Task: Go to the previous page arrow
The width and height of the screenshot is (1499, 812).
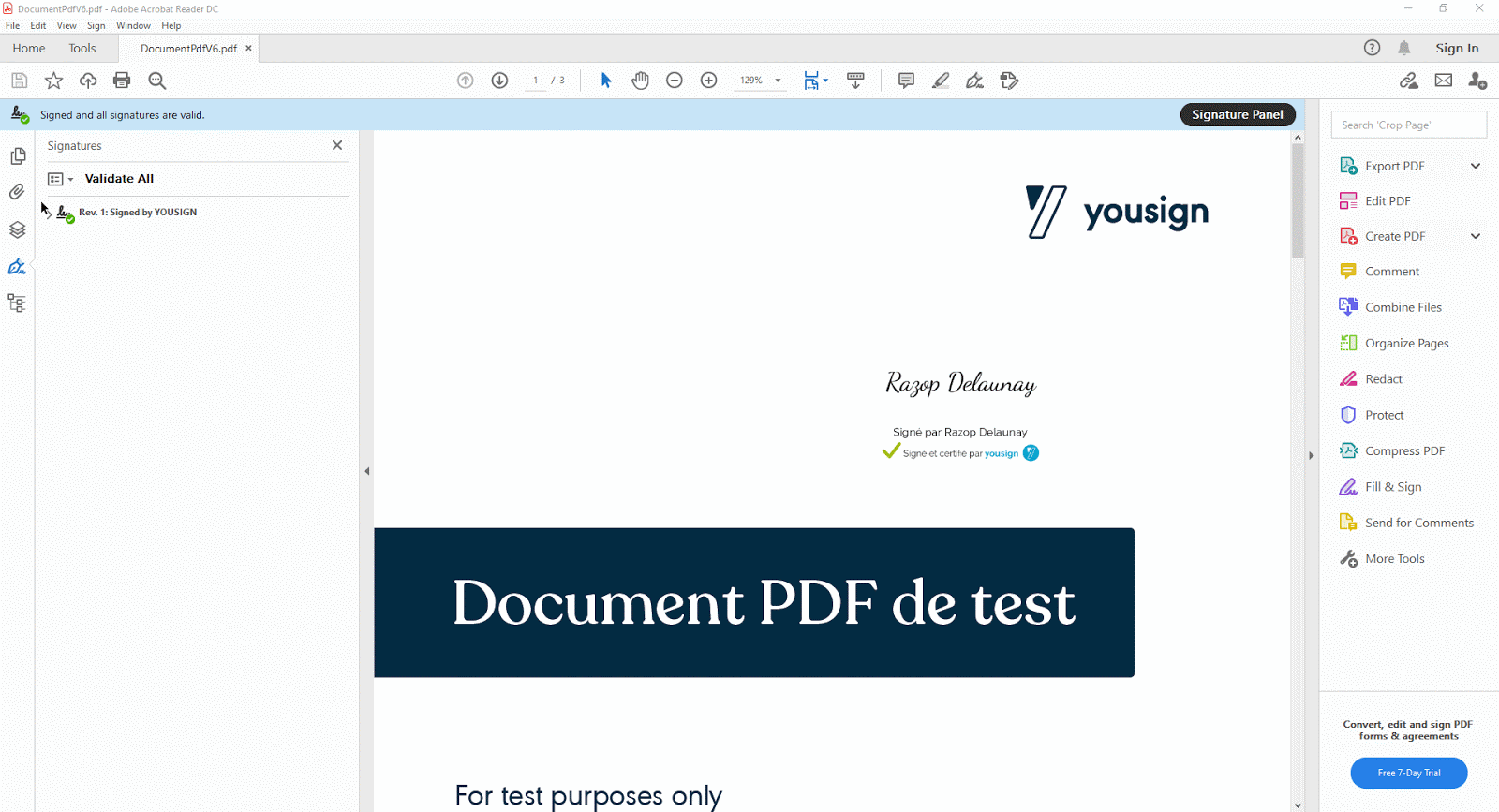Action: coord(466,81)
